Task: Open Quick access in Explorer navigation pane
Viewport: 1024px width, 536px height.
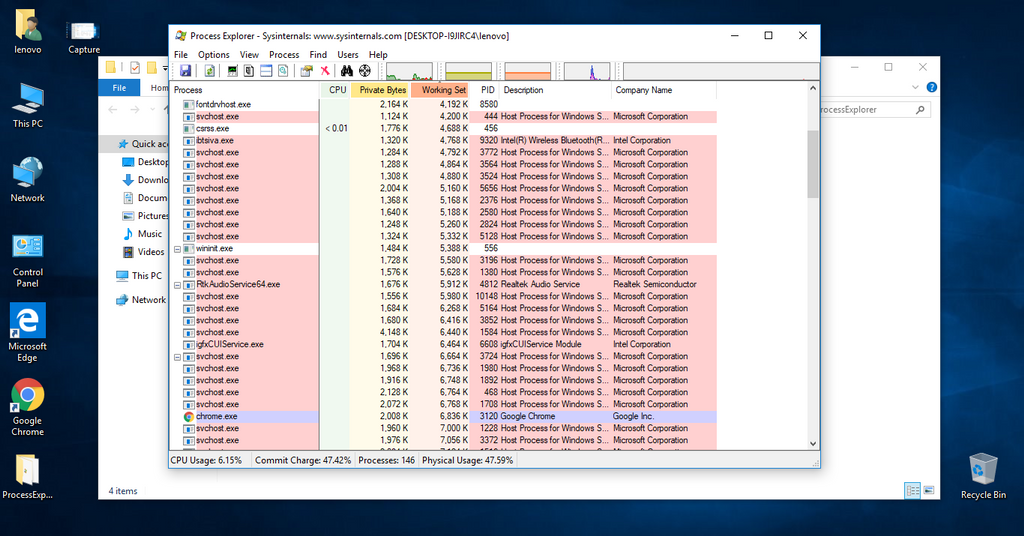Action: point(142,144)
